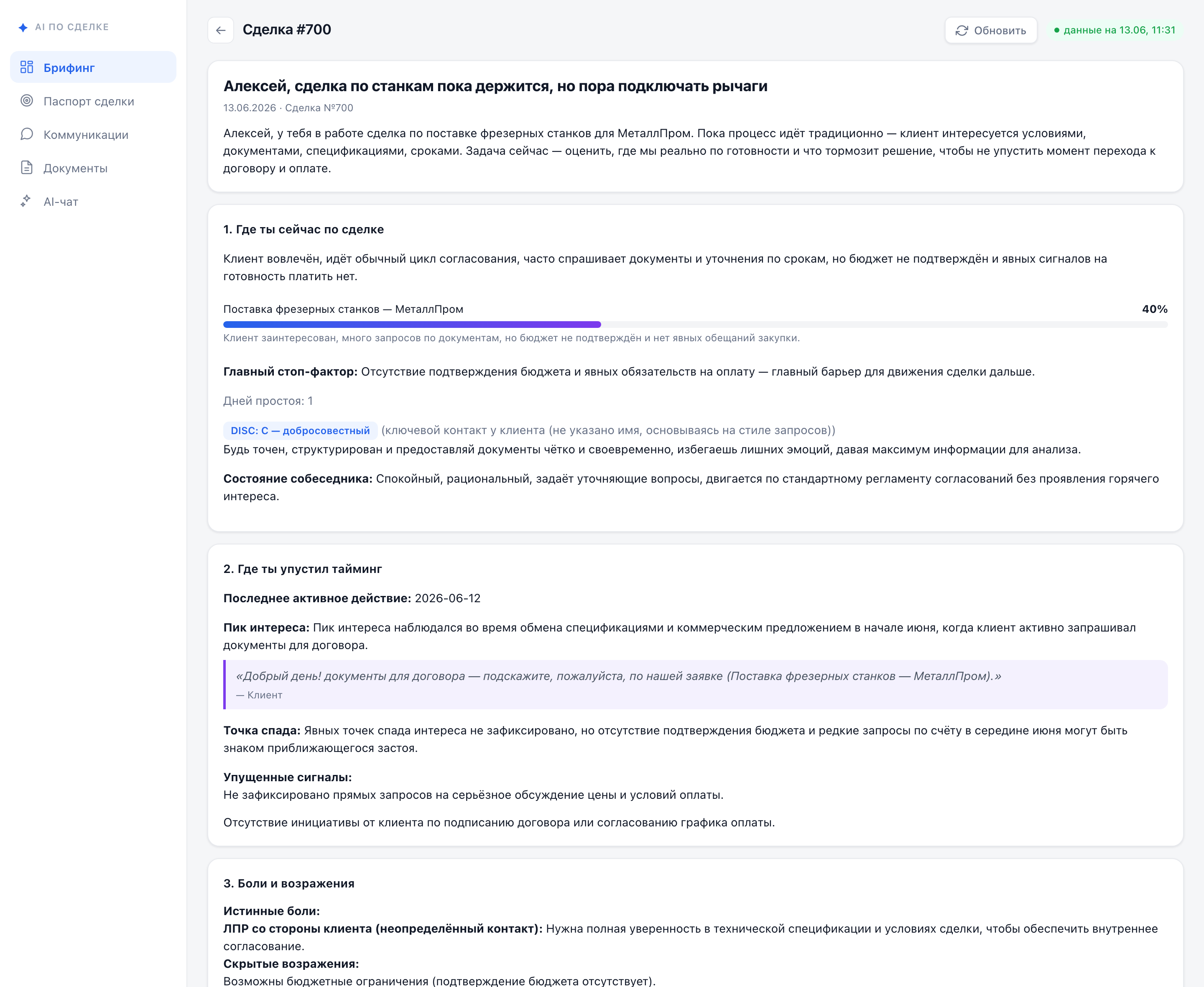Click the Точка спада label

[x=262, y=731]
